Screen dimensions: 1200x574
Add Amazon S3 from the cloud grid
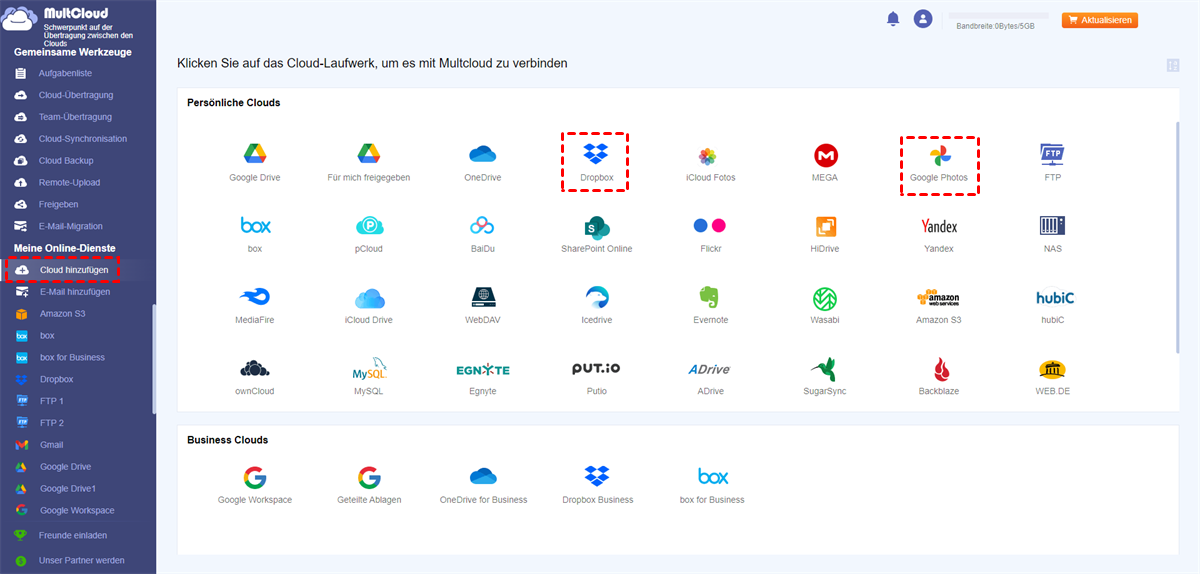939,297
